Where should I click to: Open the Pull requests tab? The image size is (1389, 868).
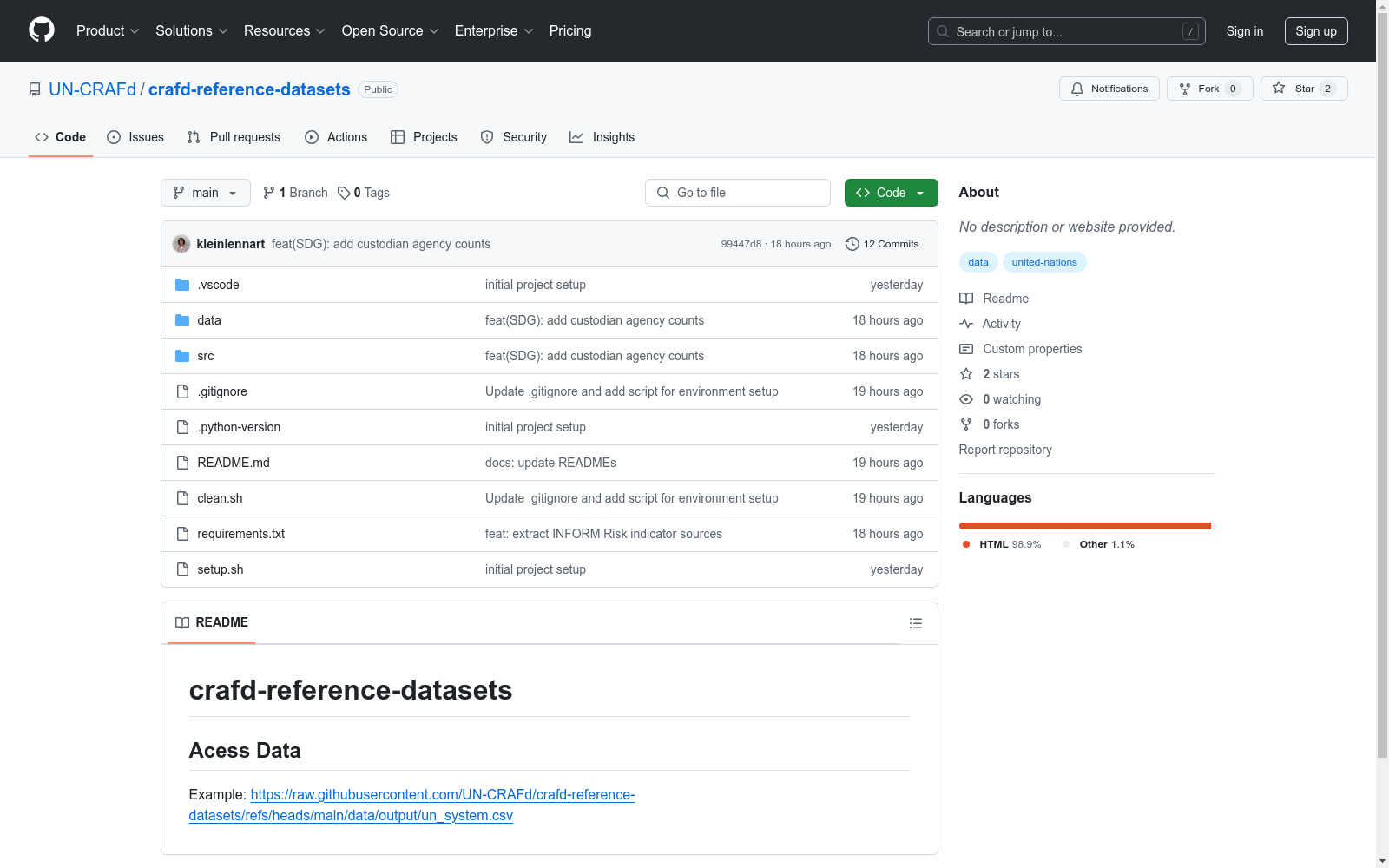(234, 137)
